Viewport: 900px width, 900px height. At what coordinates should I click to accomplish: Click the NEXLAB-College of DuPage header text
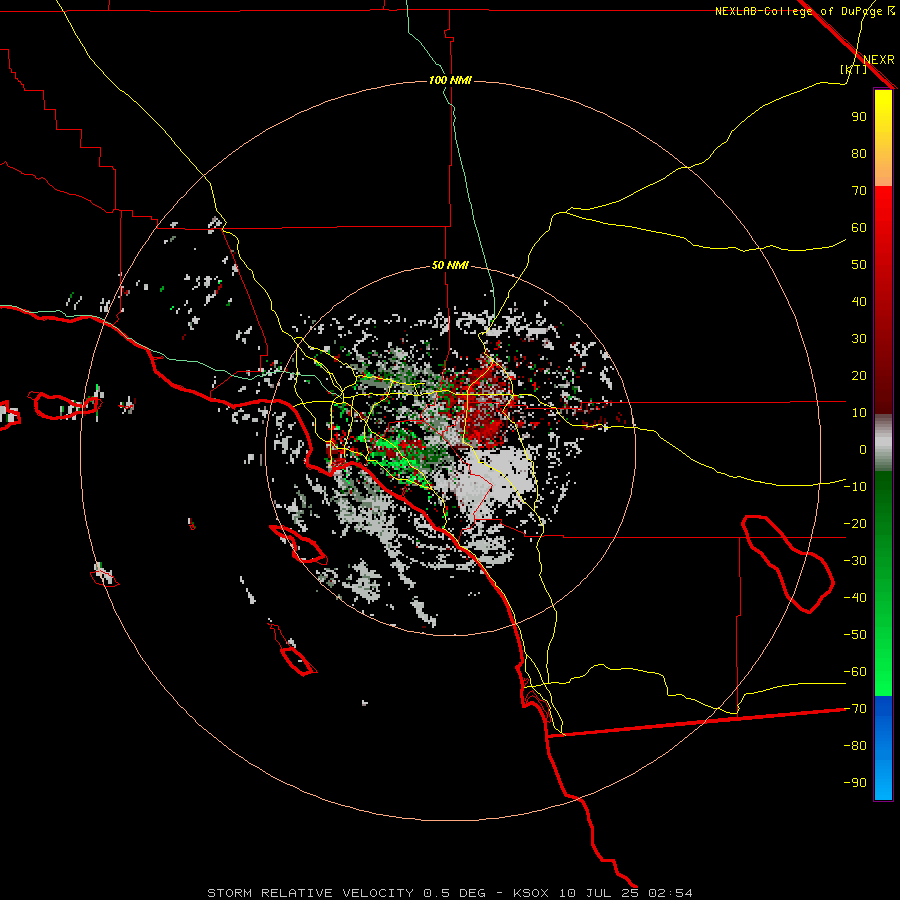point(804,11)
